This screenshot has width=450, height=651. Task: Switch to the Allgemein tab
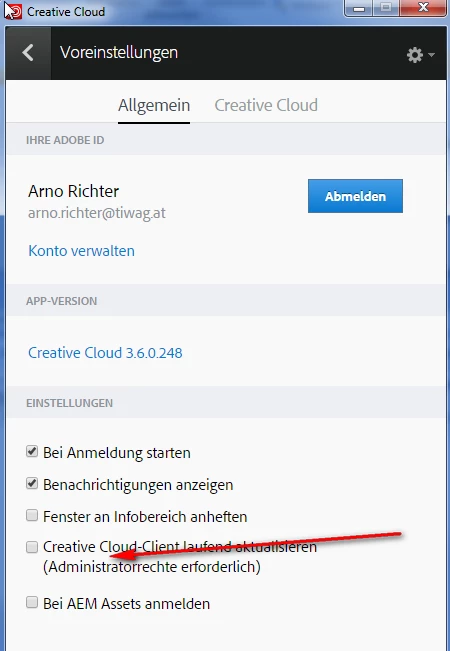coord(154,105)
